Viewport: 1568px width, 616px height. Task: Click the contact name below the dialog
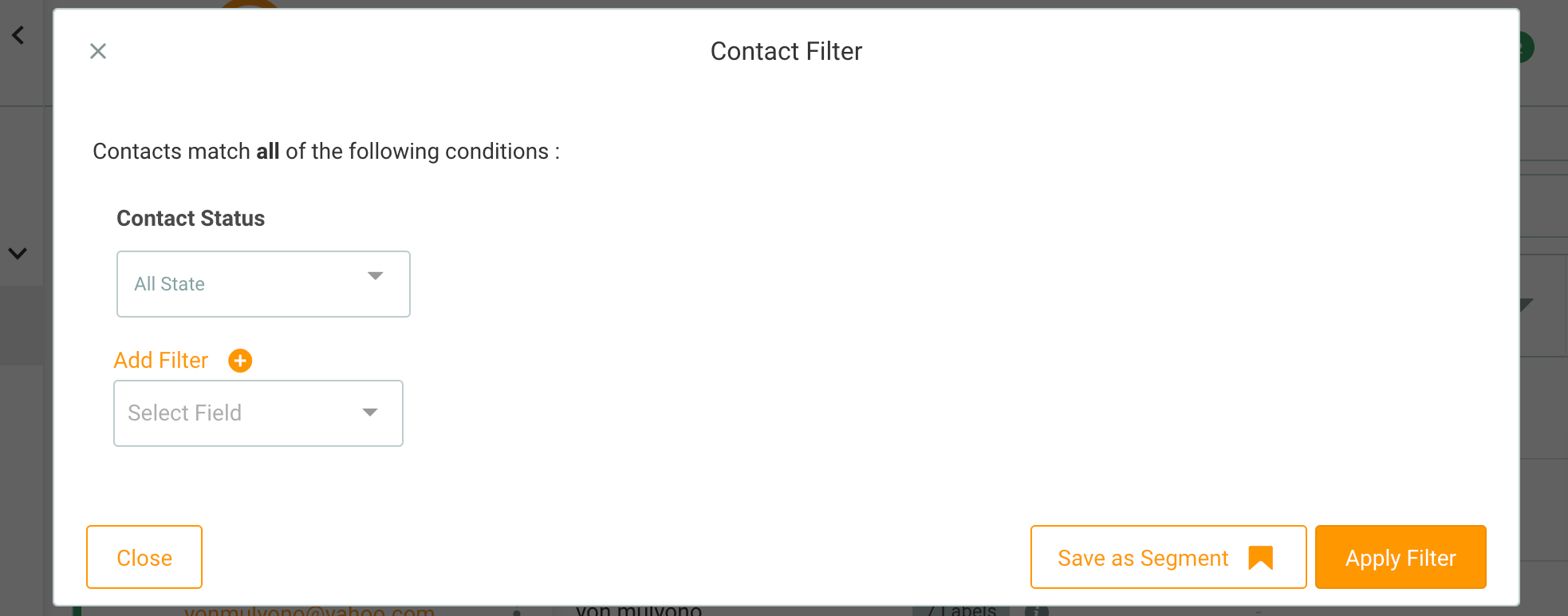(x=639, y=611)
